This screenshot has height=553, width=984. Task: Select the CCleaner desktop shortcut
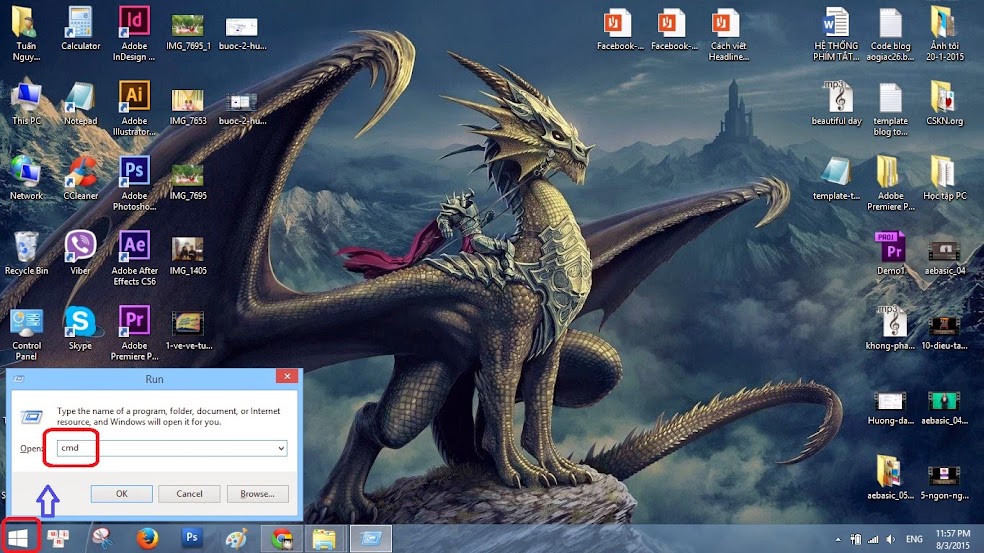click(80, 178)
